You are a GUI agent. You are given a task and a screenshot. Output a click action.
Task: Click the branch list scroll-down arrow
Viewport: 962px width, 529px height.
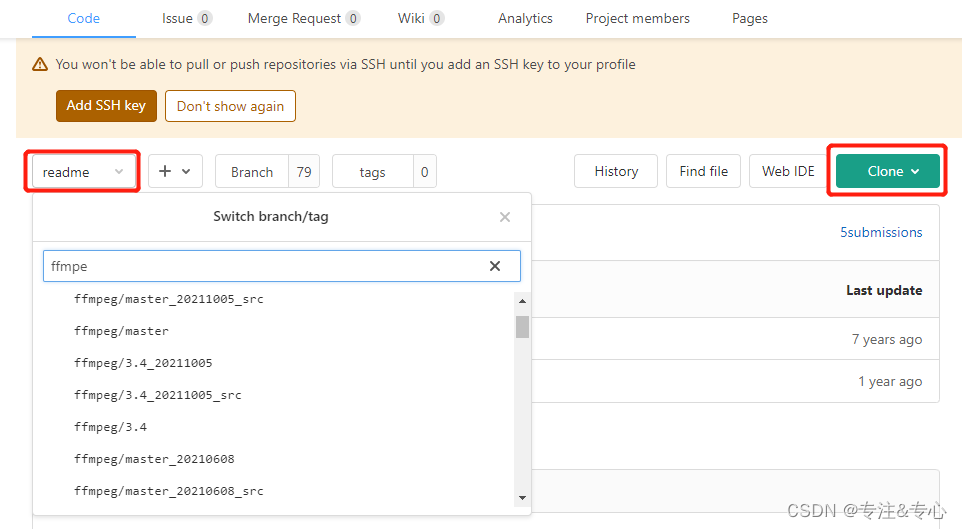coord(522,498)
